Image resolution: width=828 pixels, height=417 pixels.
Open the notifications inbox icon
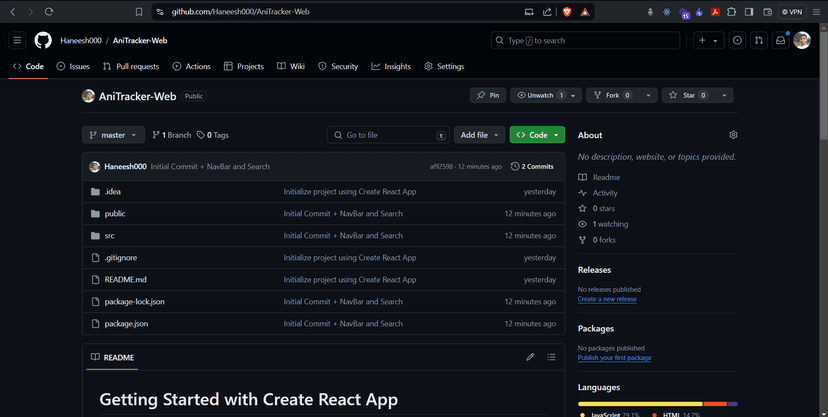tap(781, 40)
